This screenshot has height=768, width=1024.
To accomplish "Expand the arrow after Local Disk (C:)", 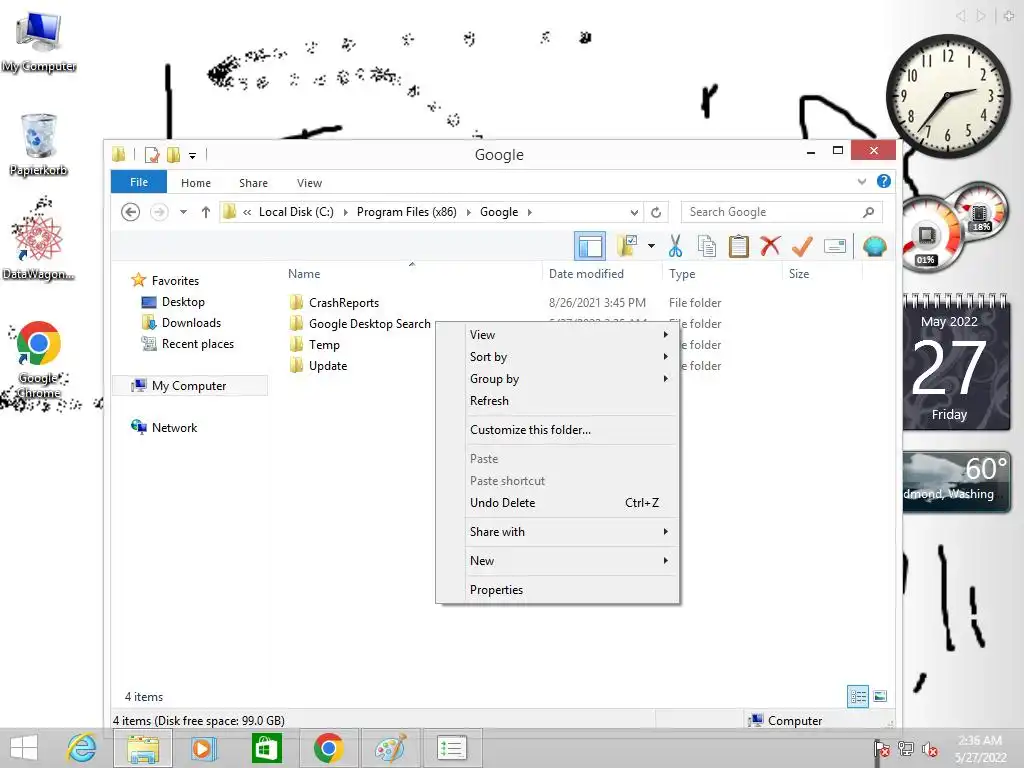I will click(345, 212).
